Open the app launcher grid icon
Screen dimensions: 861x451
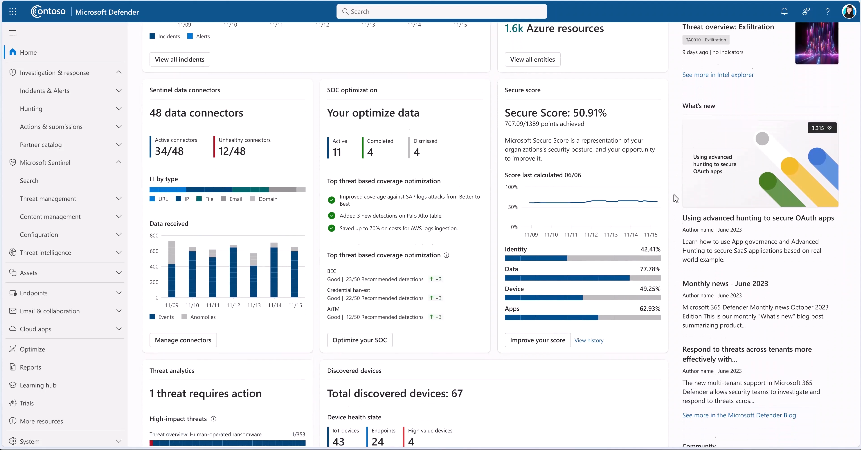click(x=13, y=12)
